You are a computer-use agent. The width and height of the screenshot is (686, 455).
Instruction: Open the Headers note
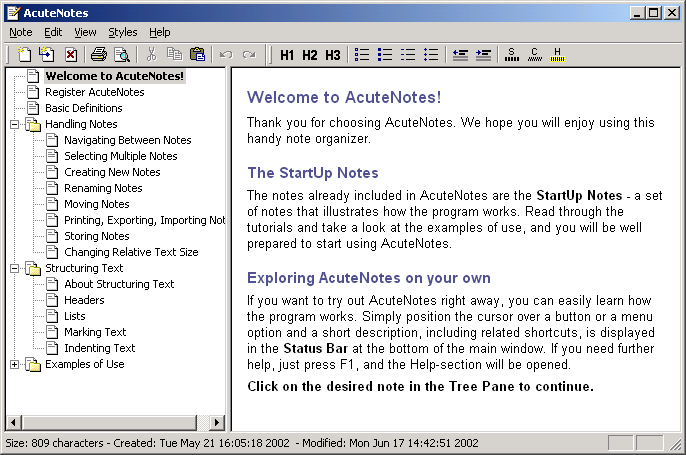pyautogui.click(x=84, y=300)
